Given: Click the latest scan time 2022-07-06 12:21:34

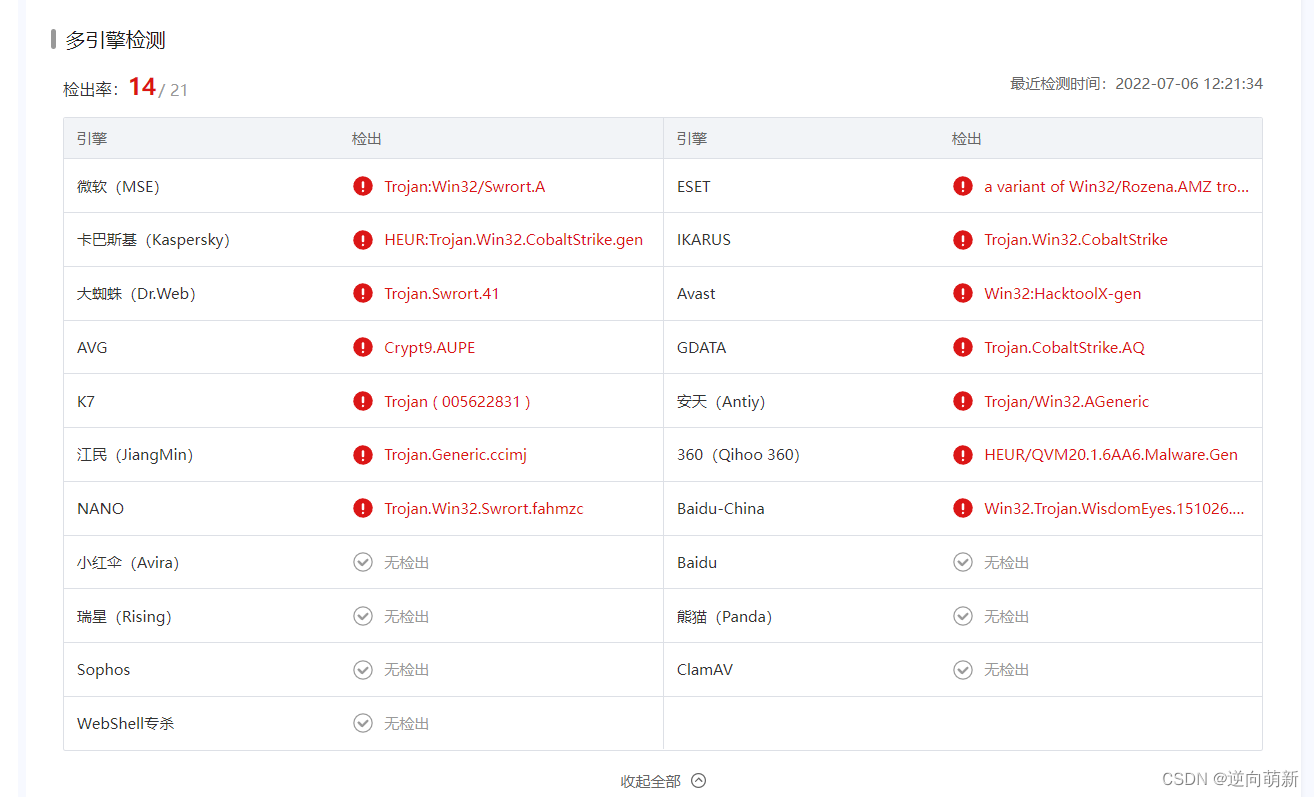Looking at the screenshot, I should (x=1189, y=84).
